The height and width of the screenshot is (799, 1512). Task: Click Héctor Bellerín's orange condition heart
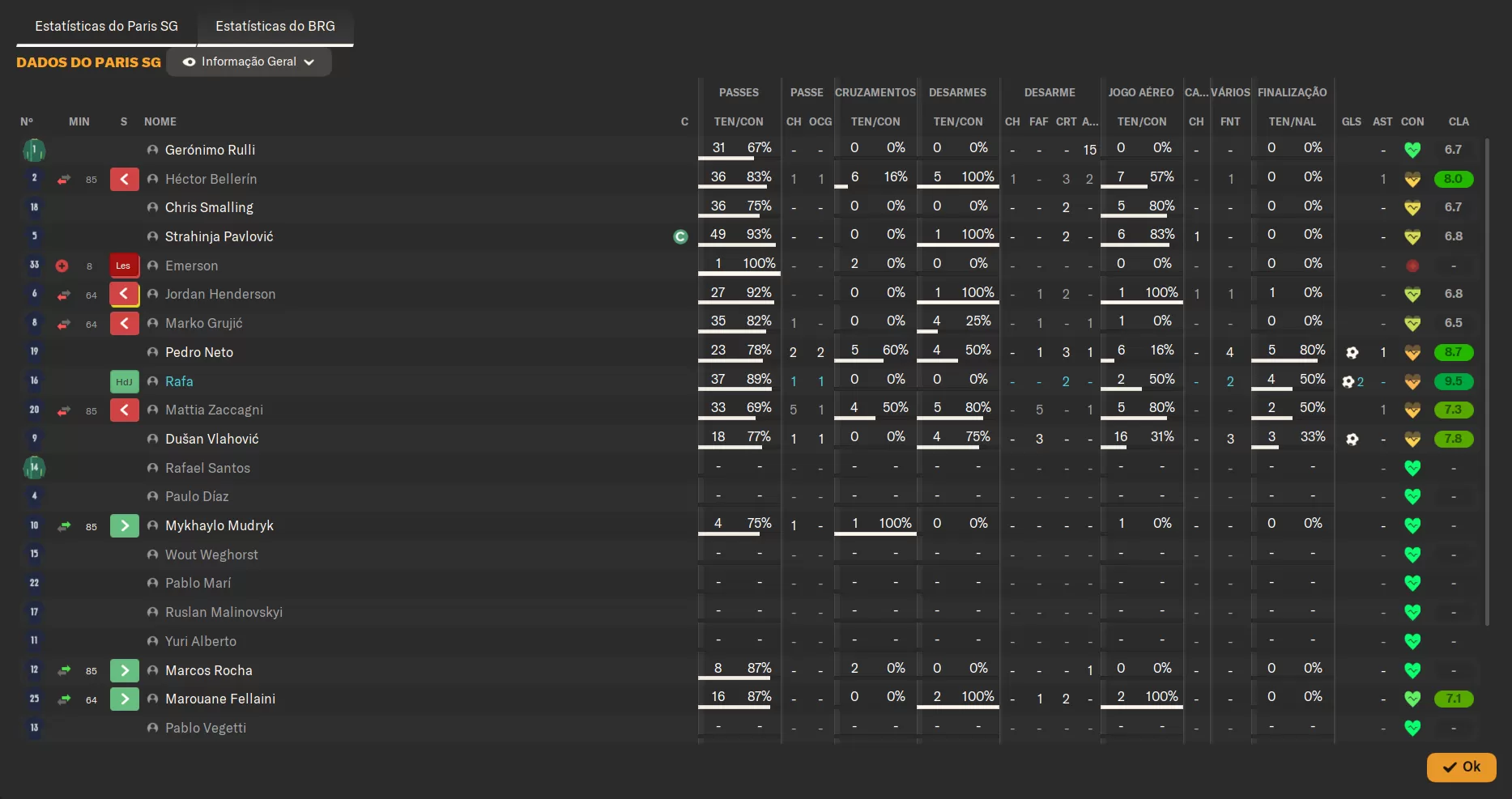click(1412, 179)
